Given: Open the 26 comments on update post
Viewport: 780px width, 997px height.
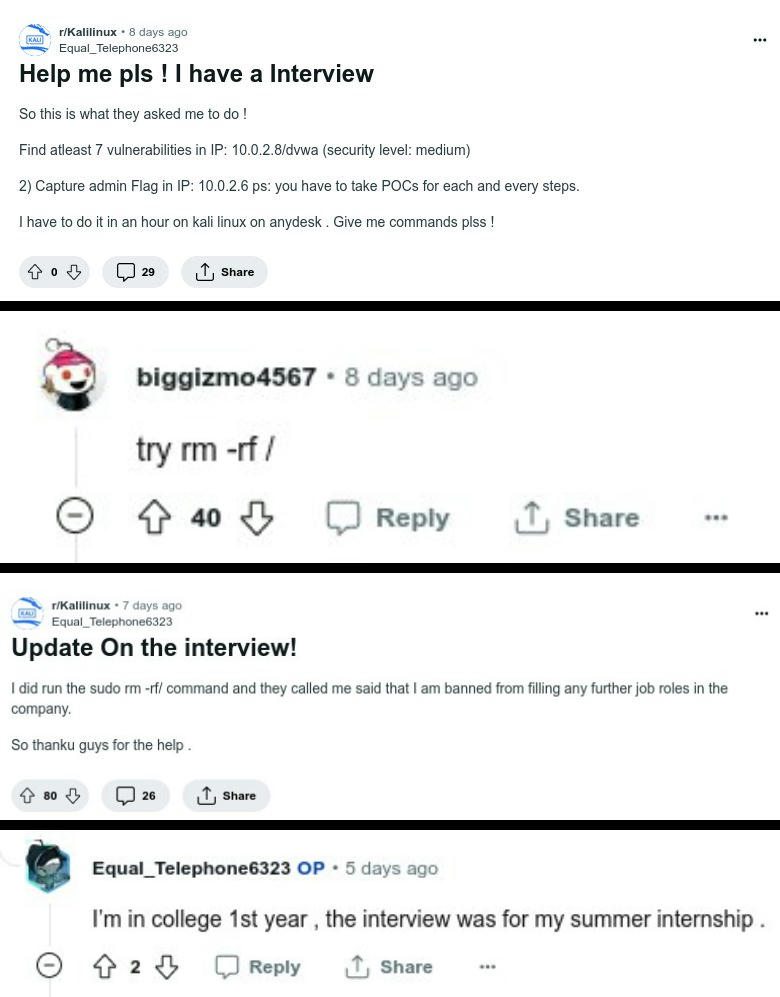Looking at the screenshot, I should (135, 795).
